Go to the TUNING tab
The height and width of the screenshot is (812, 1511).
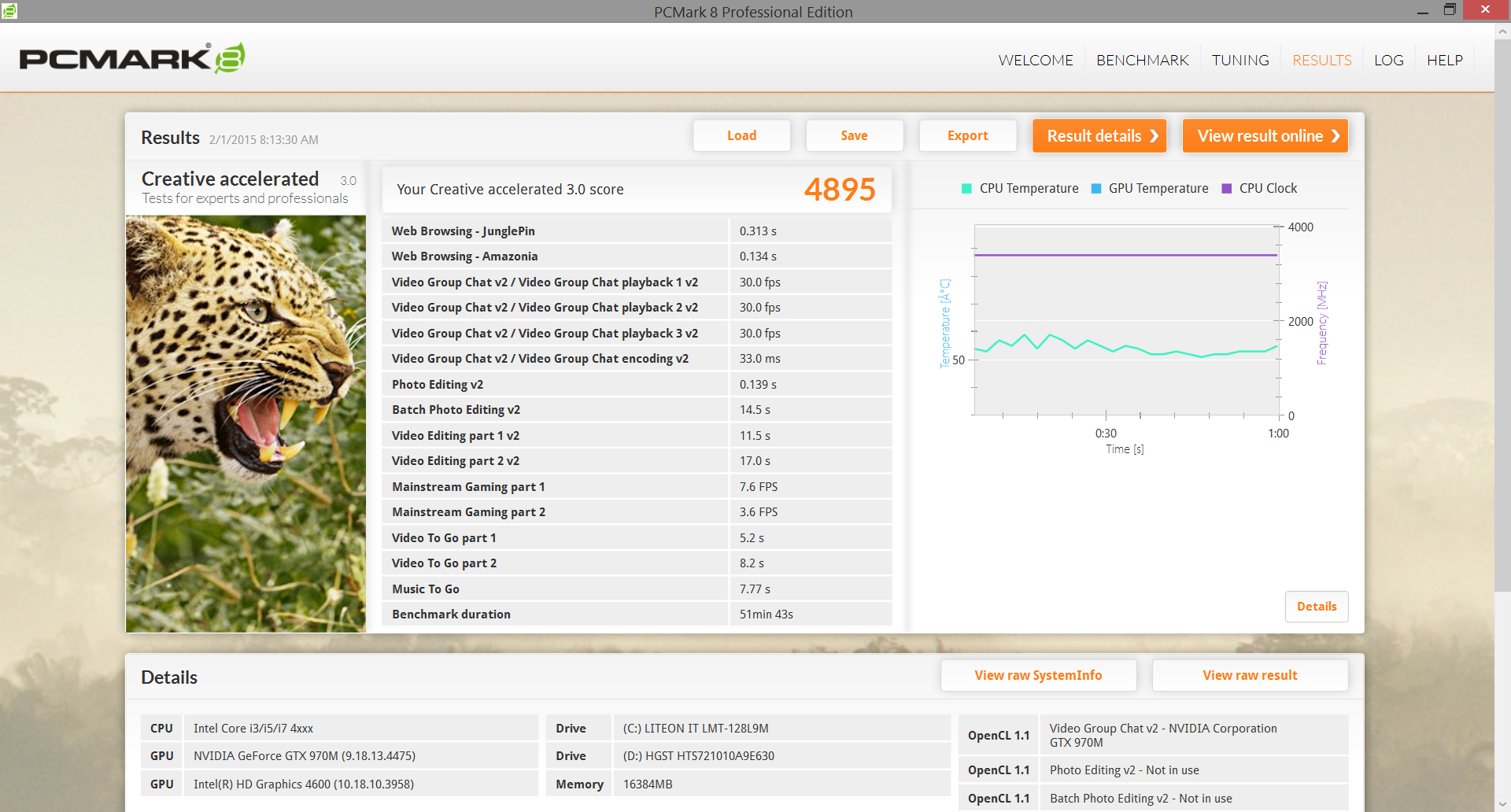[x=1239, y=61]
